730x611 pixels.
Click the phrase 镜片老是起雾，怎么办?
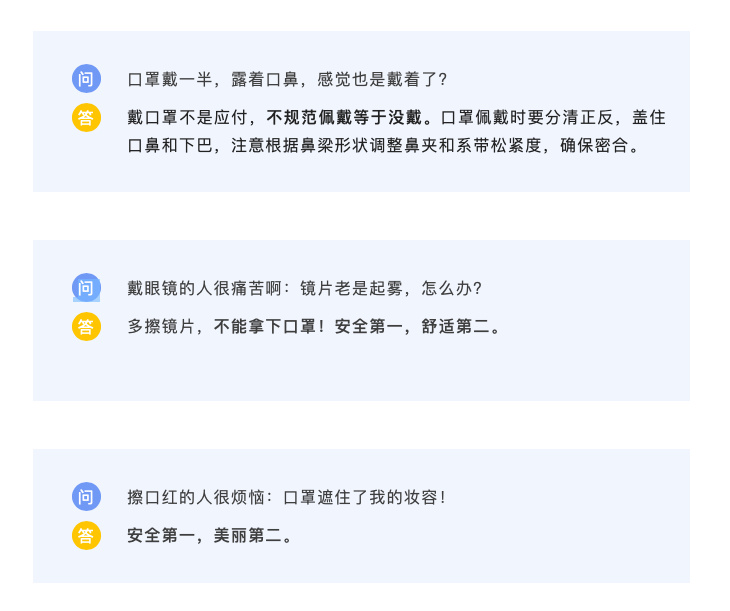point(391,288)
